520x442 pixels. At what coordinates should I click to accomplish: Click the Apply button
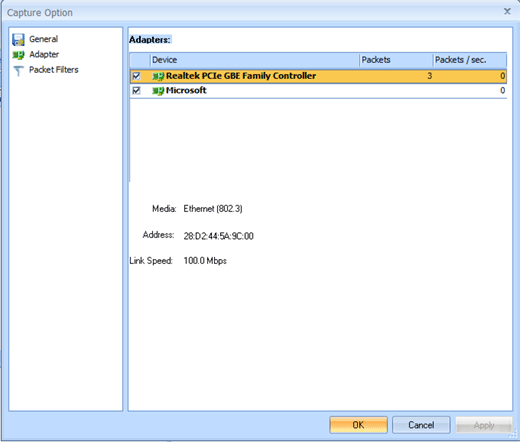point(484,425)
